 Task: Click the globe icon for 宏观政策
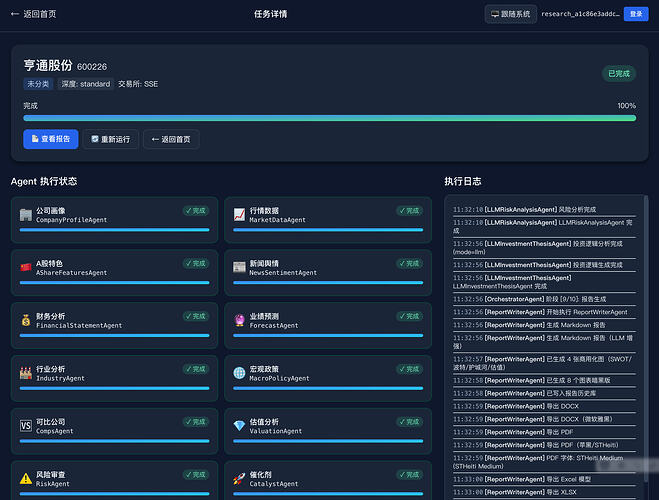click(x=239, y=373)
